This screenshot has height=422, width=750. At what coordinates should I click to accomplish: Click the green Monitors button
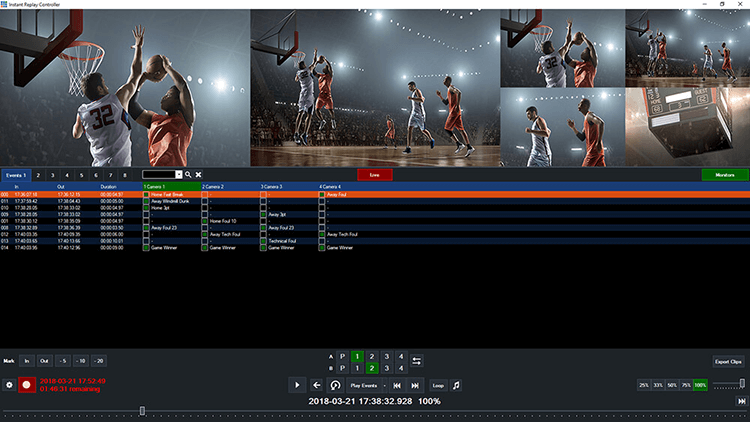click(725, 175)
